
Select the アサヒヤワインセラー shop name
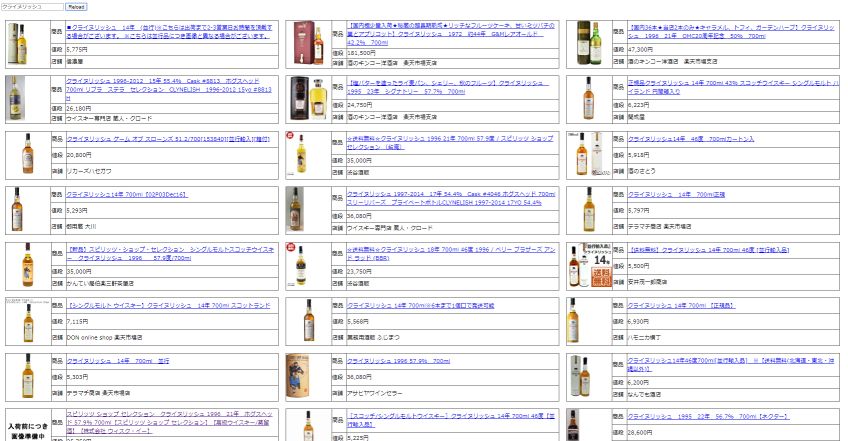pyautogui.click(x=375, y=393)
